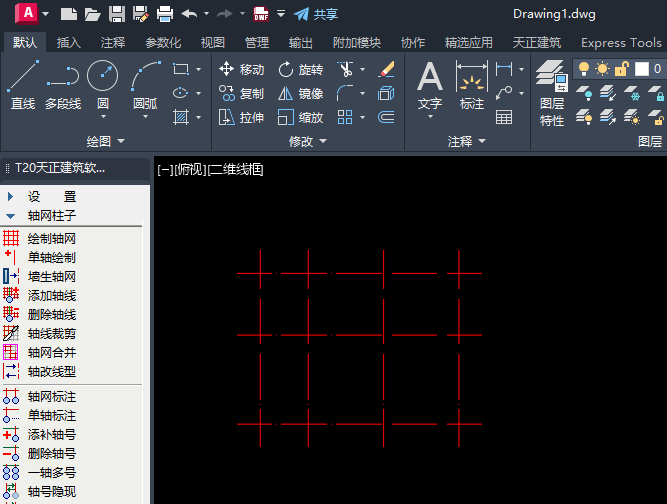Expand the 设置 menu section

tap(11, 197)
